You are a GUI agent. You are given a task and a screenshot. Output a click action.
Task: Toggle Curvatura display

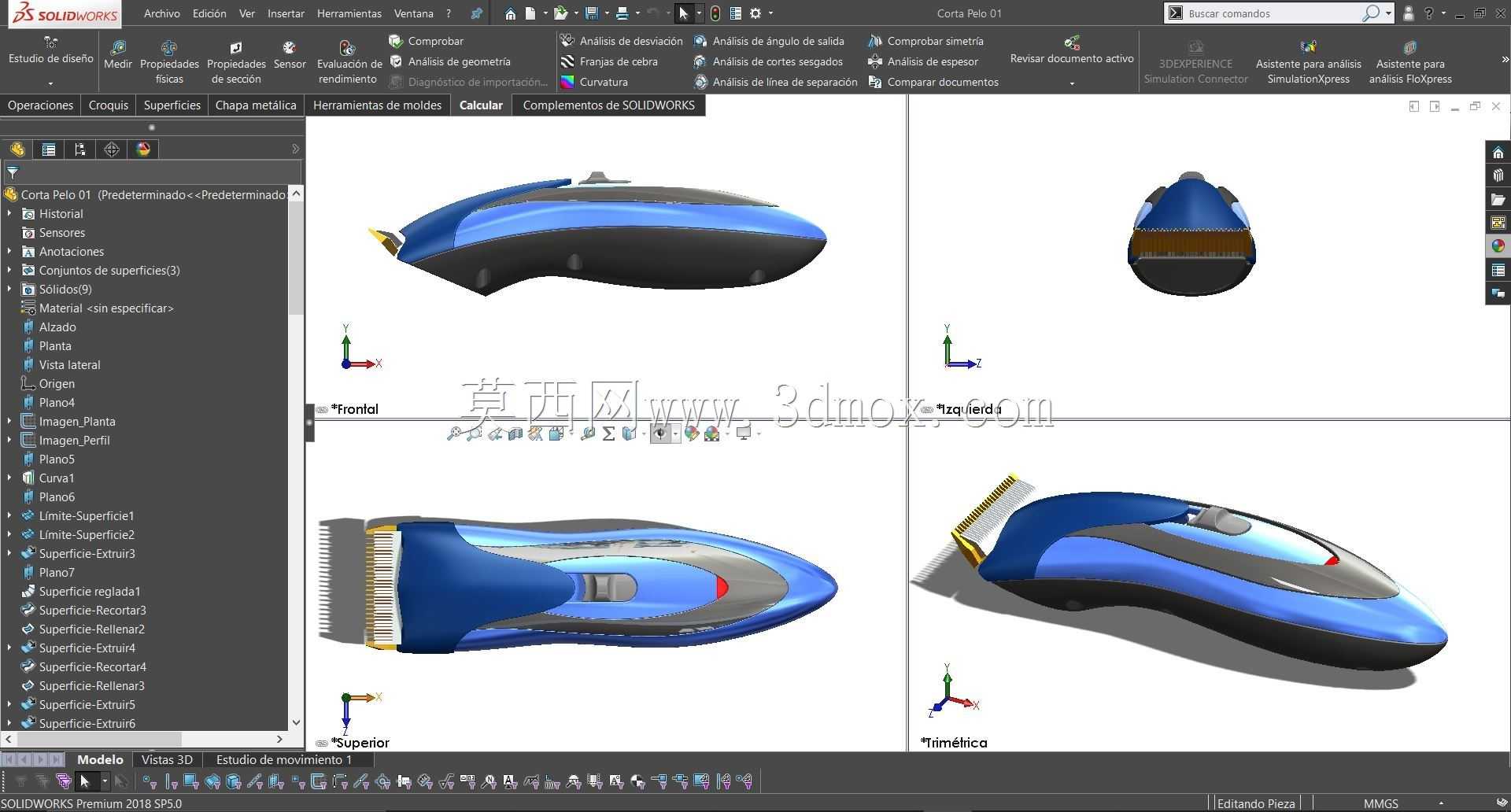click(594, 82)
